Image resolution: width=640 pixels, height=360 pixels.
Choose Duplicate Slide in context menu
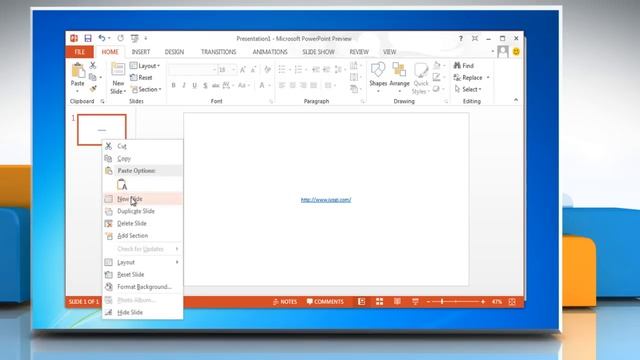coord(142,211)
